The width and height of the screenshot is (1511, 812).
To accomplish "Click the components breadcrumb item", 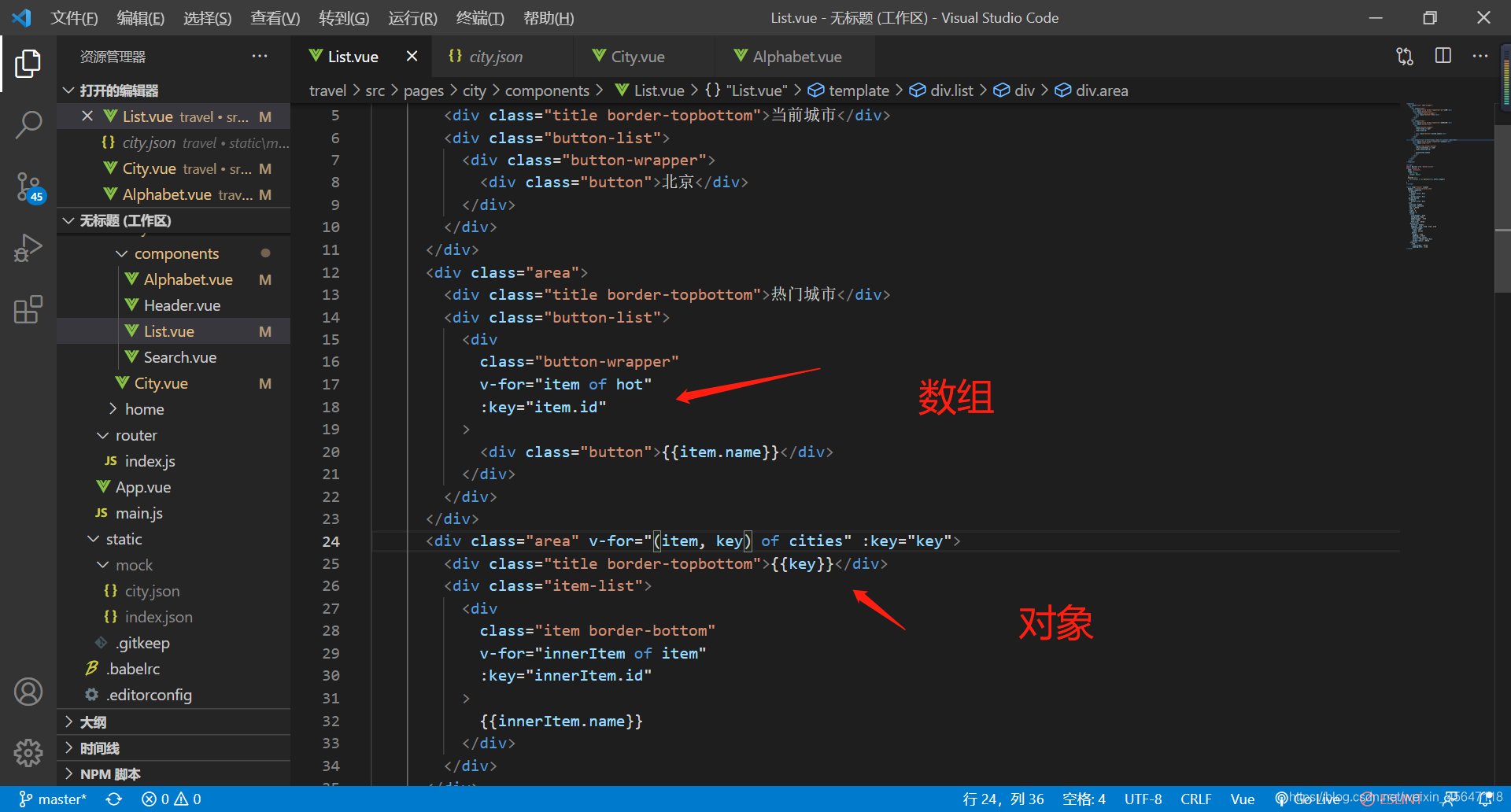I will (x=547, y=90).
